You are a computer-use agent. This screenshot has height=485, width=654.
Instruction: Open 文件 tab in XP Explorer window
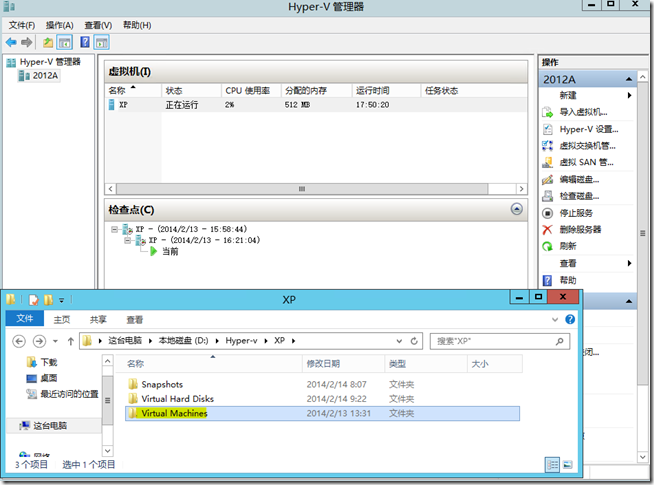[25, 319]
